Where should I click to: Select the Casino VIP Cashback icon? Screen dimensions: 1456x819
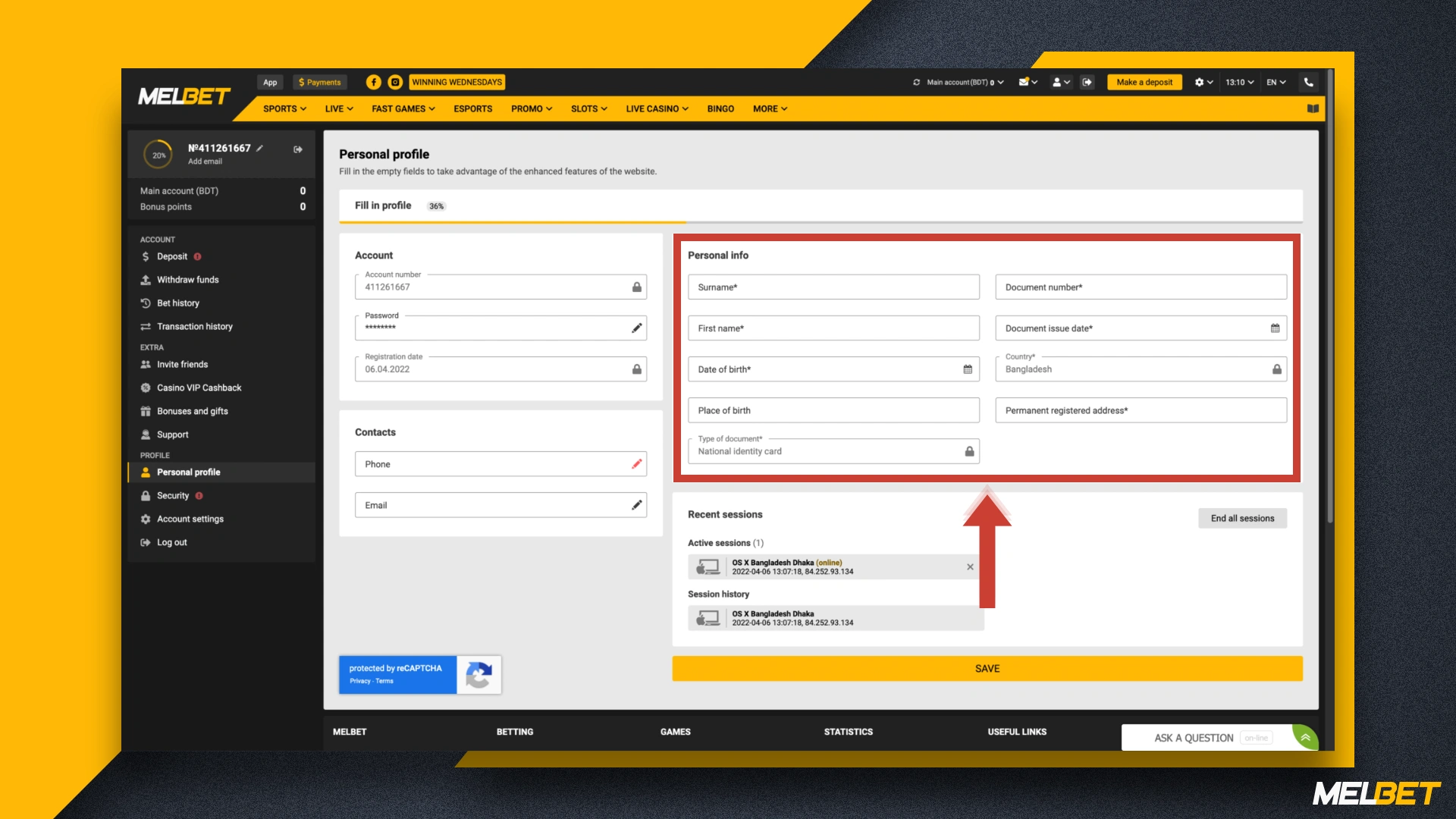point(146,388)
